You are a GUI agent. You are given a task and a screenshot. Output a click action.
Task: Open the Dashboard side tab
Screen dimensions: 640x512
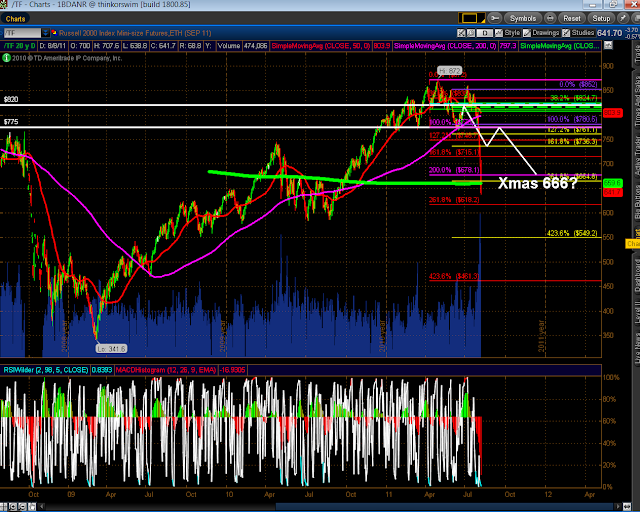tap(636, 275)
